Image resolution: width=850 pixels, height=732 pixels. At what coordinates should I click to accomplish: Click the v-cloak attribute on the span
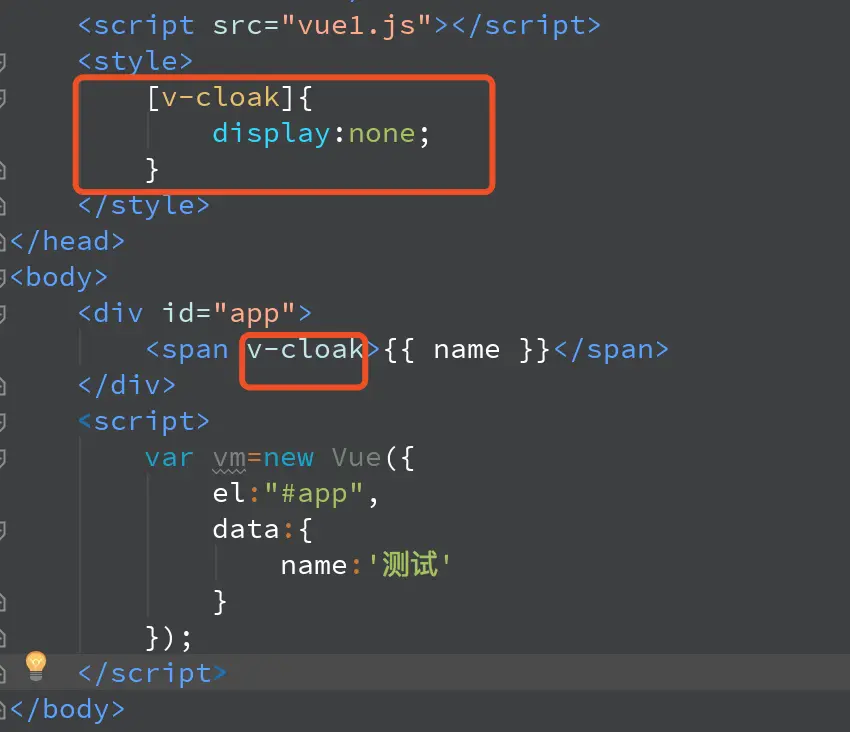[305, 349]
